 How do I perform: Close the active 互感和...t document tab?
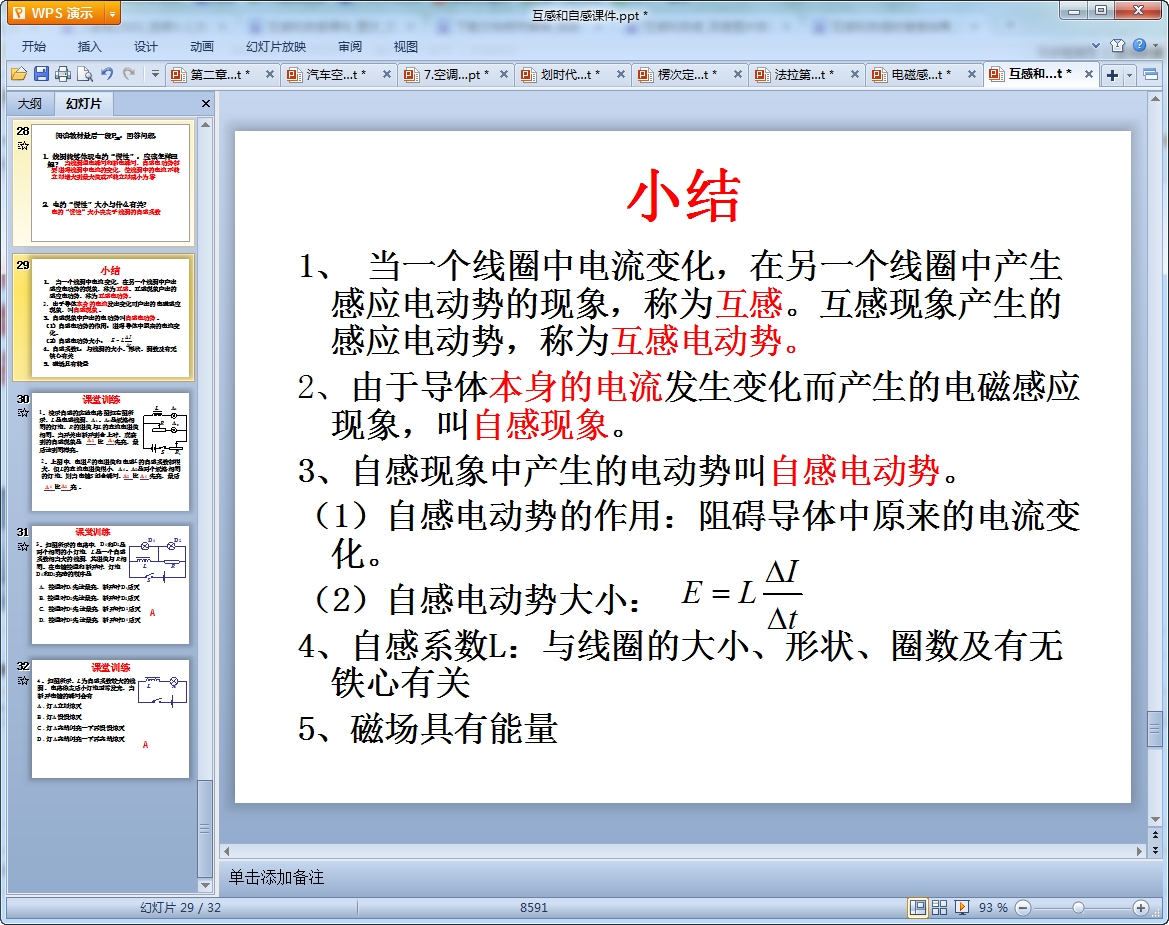point(1089,75)
